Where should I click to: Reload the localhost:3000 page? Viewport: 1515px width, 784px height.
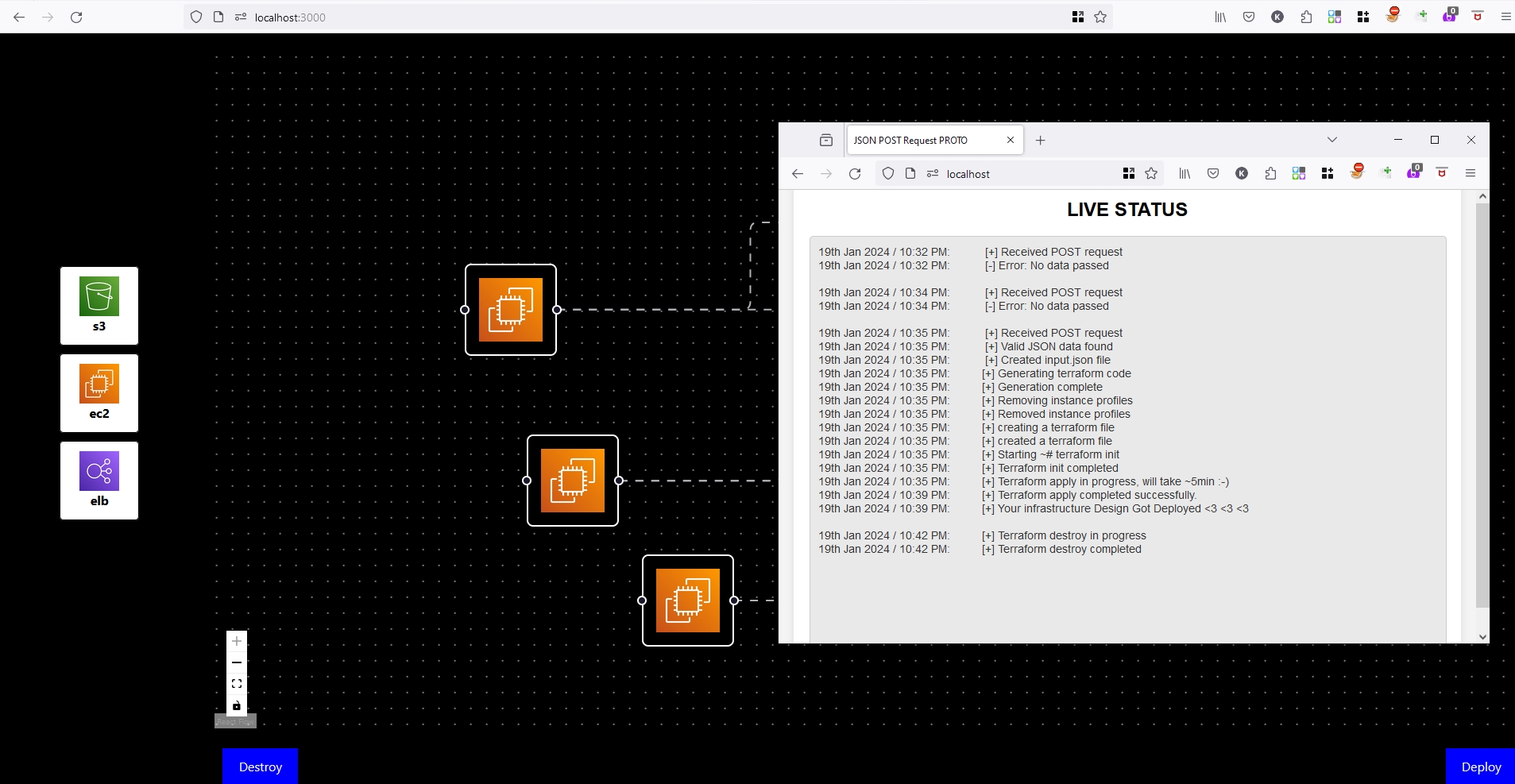[x=76, y=17]
